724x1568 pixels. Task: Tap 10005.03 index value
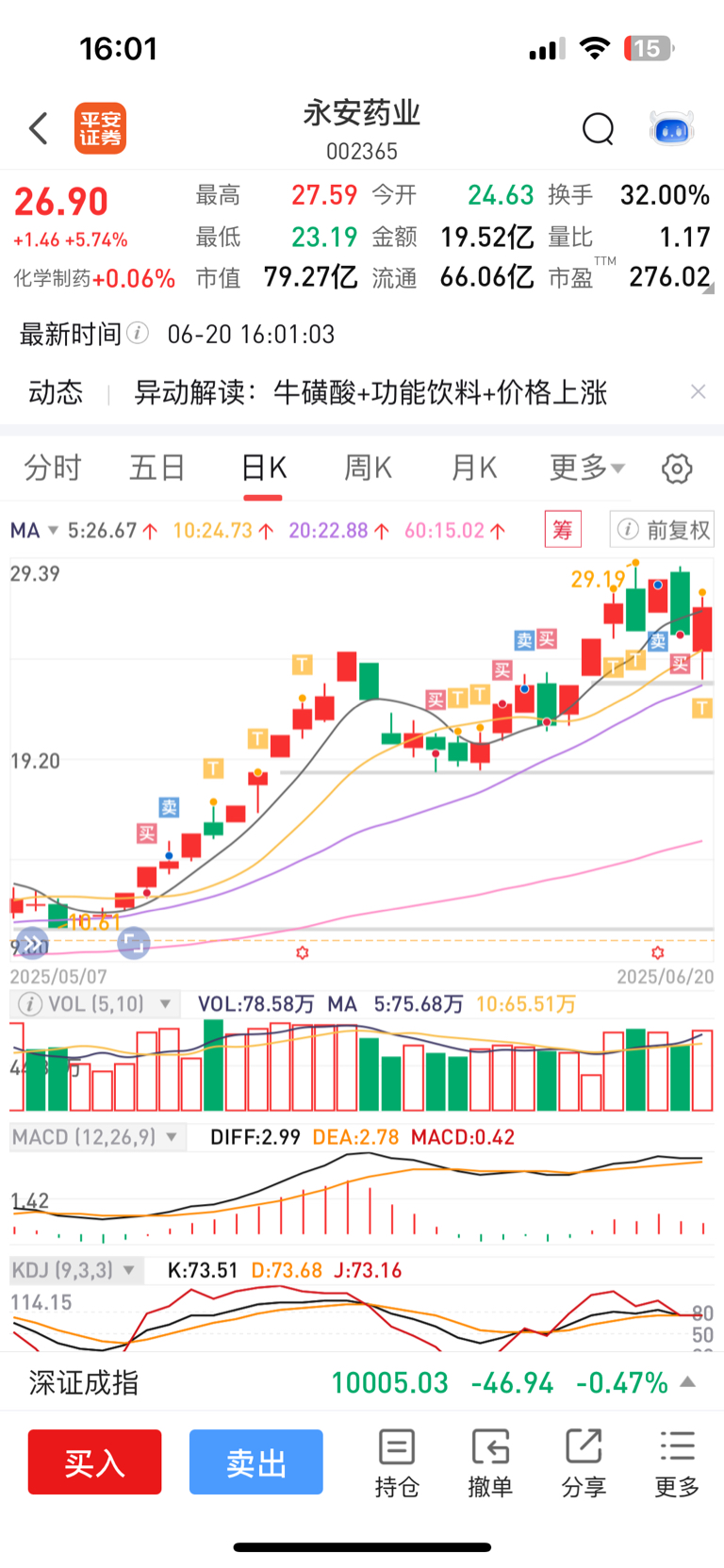(x=389, y=1383)
